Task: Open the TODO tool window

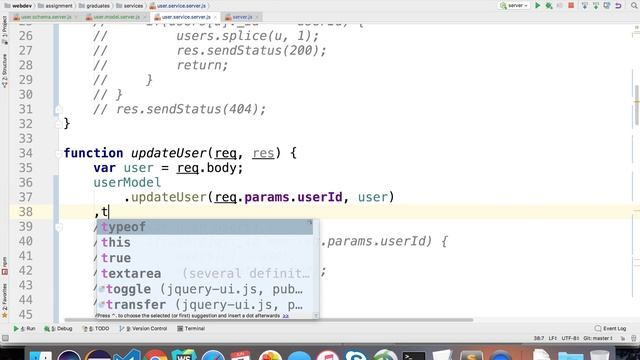Action: coord(96,329)
